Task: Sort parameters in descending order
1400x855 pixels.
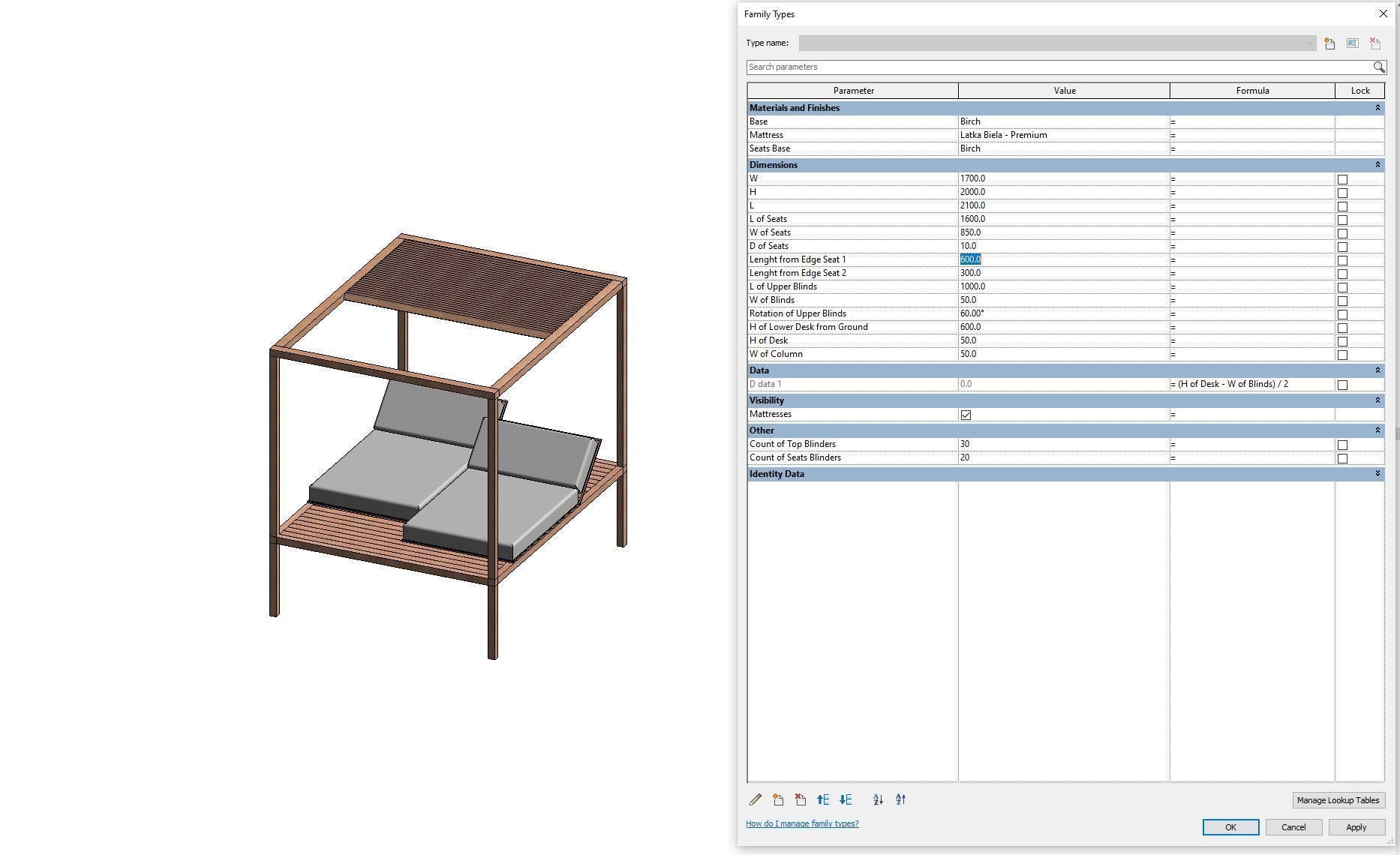Action: pos(900,800)
